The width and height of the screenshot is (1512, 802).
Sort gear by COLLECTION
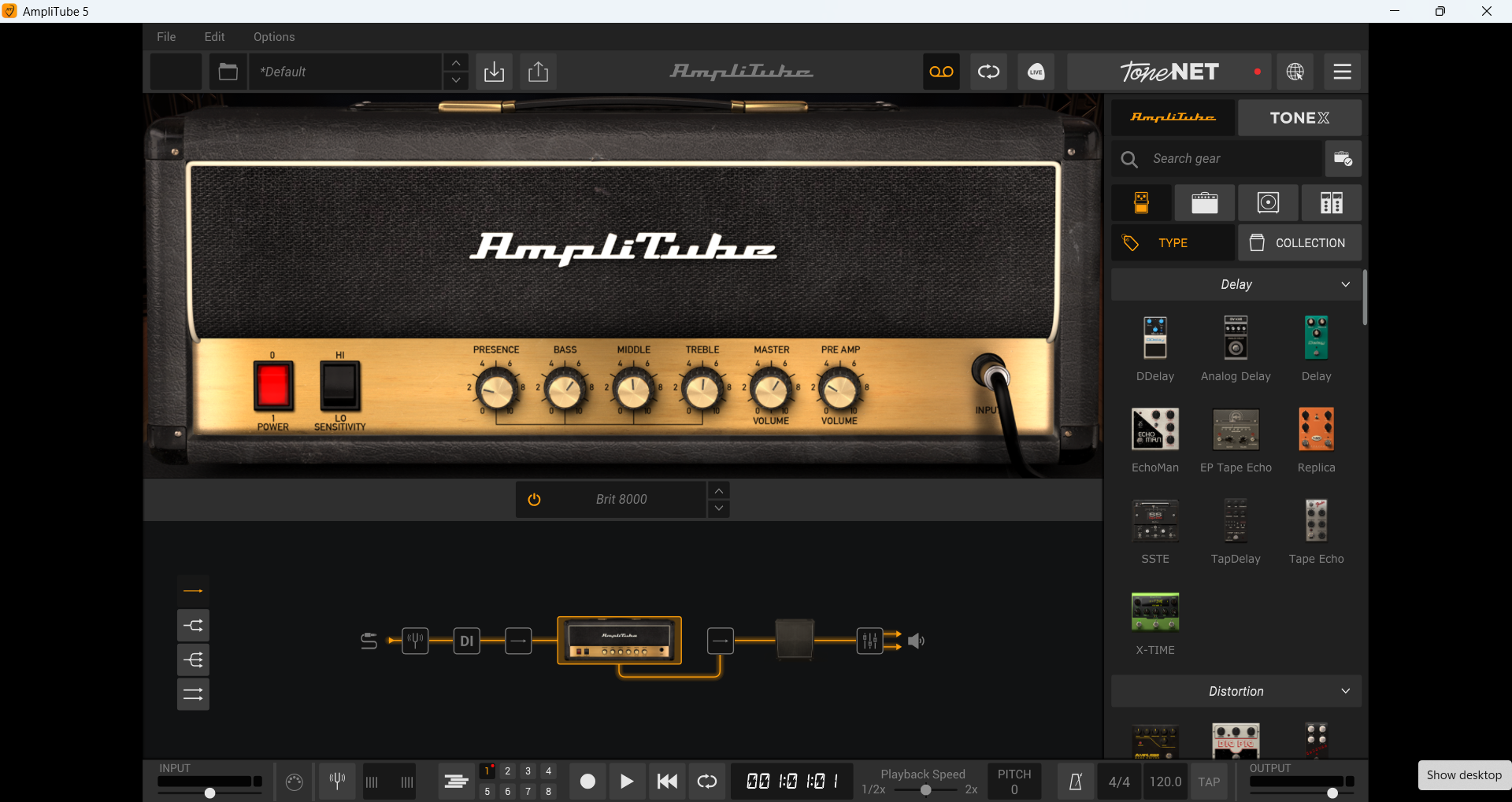pyautogui.click(x=1299, y=243)
